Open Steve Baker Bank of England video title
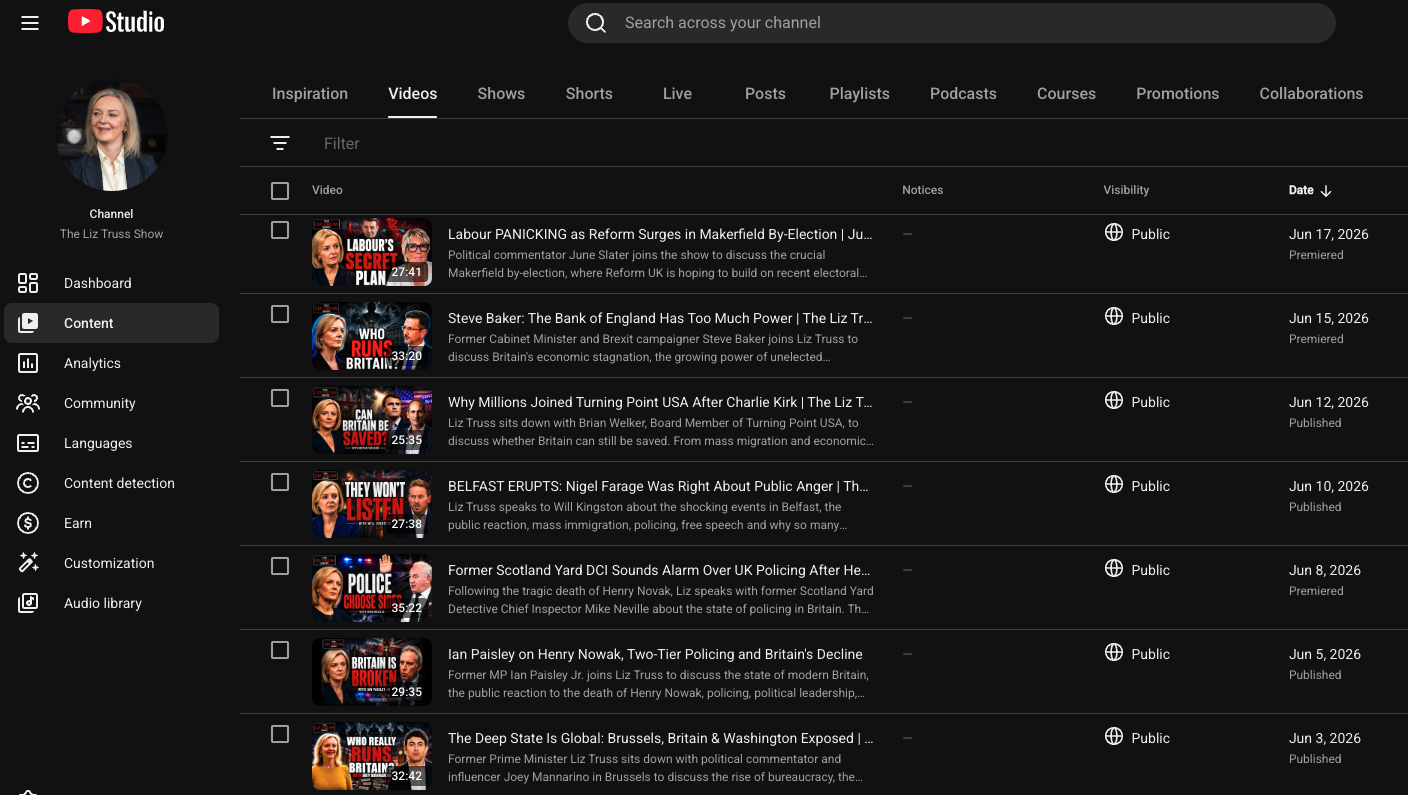This screenshot has width=1408, height=795. [660, 318]
